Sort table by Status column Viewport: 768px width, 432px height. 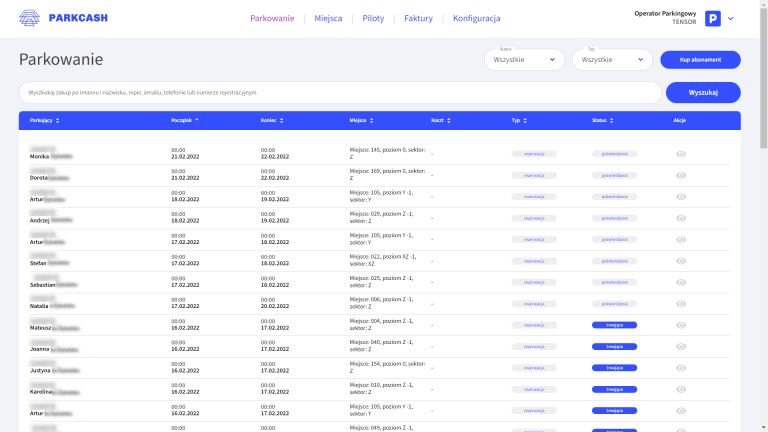point(602,120)
